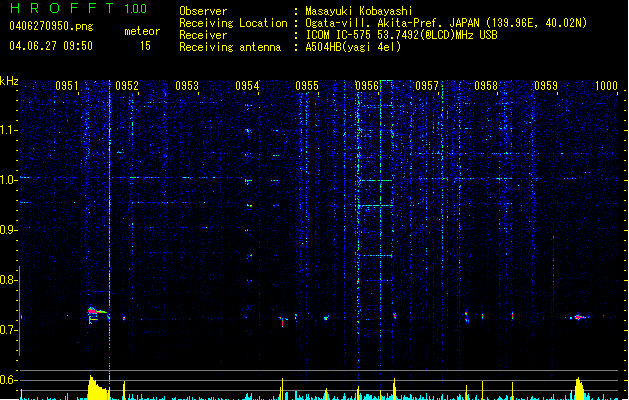This screenshot has height=400, width=629.
Task: Click the 0.6 kHz axis label
Action: pyautogui.click(x=7, y=380)
